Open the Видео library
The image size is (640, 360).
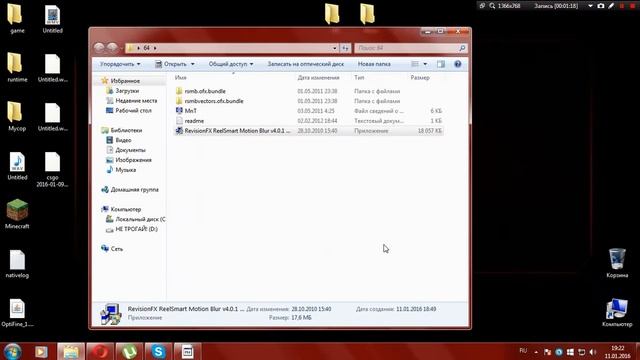click(x=123, y=140)
